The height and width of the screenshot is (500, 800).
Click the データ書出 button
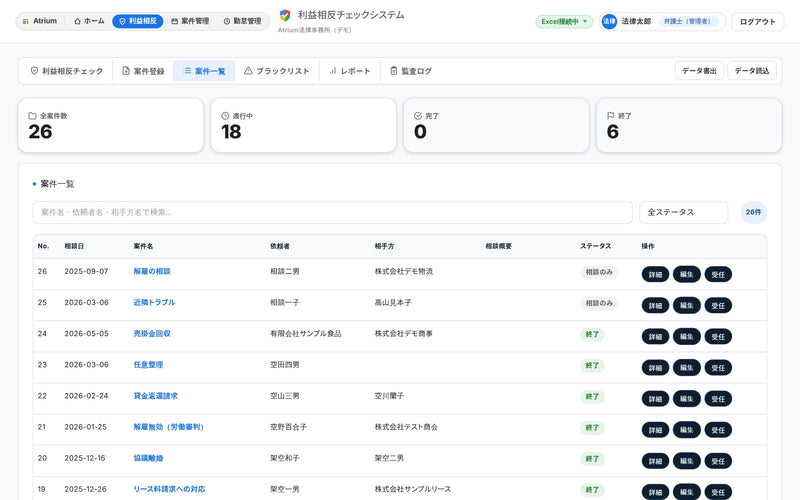[699, 71]
